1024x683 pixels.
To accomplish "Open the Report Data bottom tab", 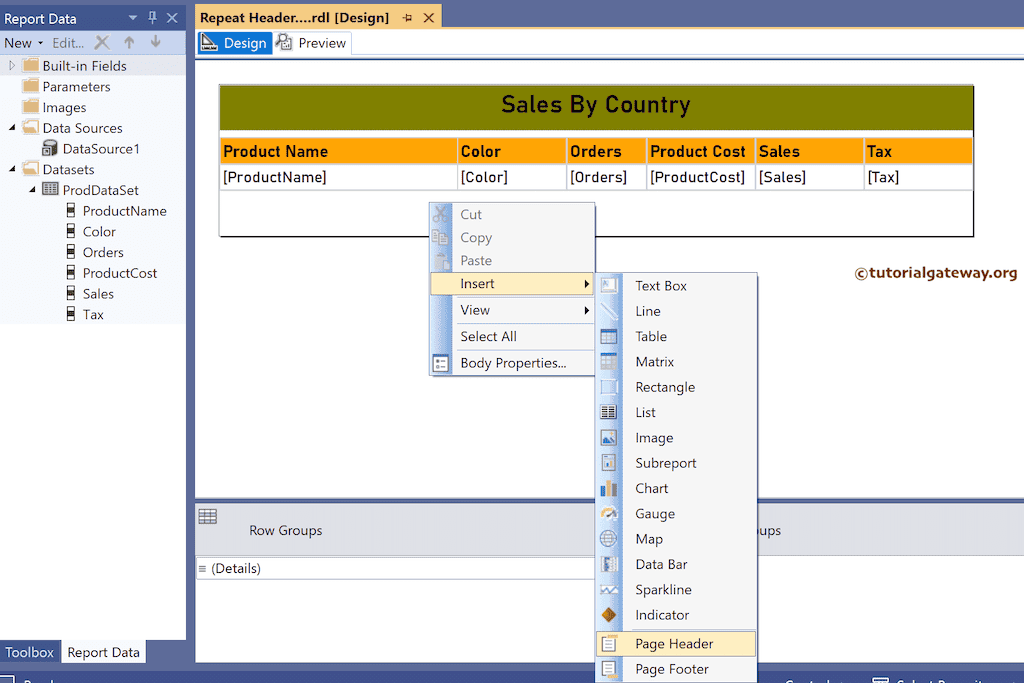I will pos(103,652).
